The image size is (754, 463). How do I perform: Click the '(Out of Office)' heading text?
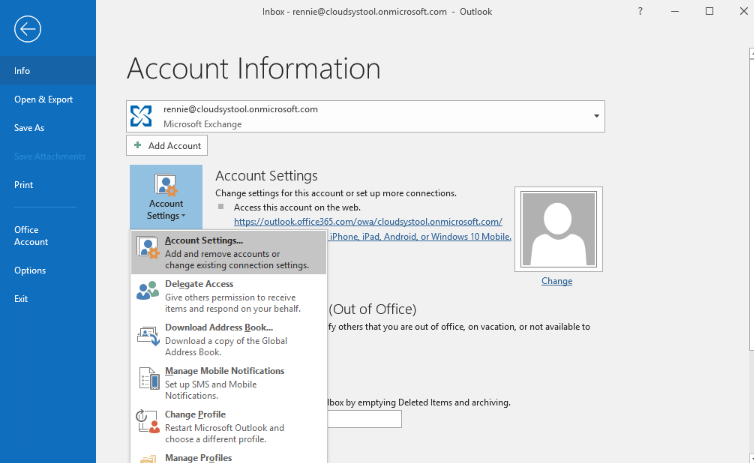(373, 309)
